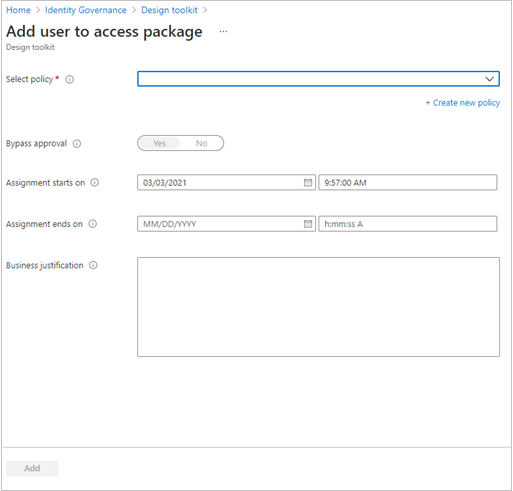Click the Business justification text area

click(x=318, y=307)
